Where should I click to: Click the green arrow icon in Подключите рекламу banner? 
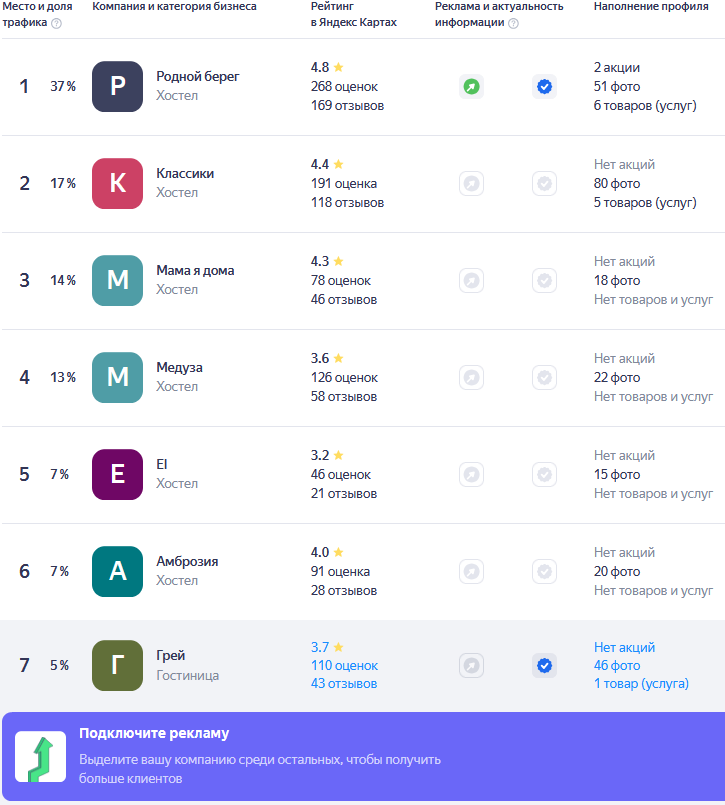[x=41, y=757]
